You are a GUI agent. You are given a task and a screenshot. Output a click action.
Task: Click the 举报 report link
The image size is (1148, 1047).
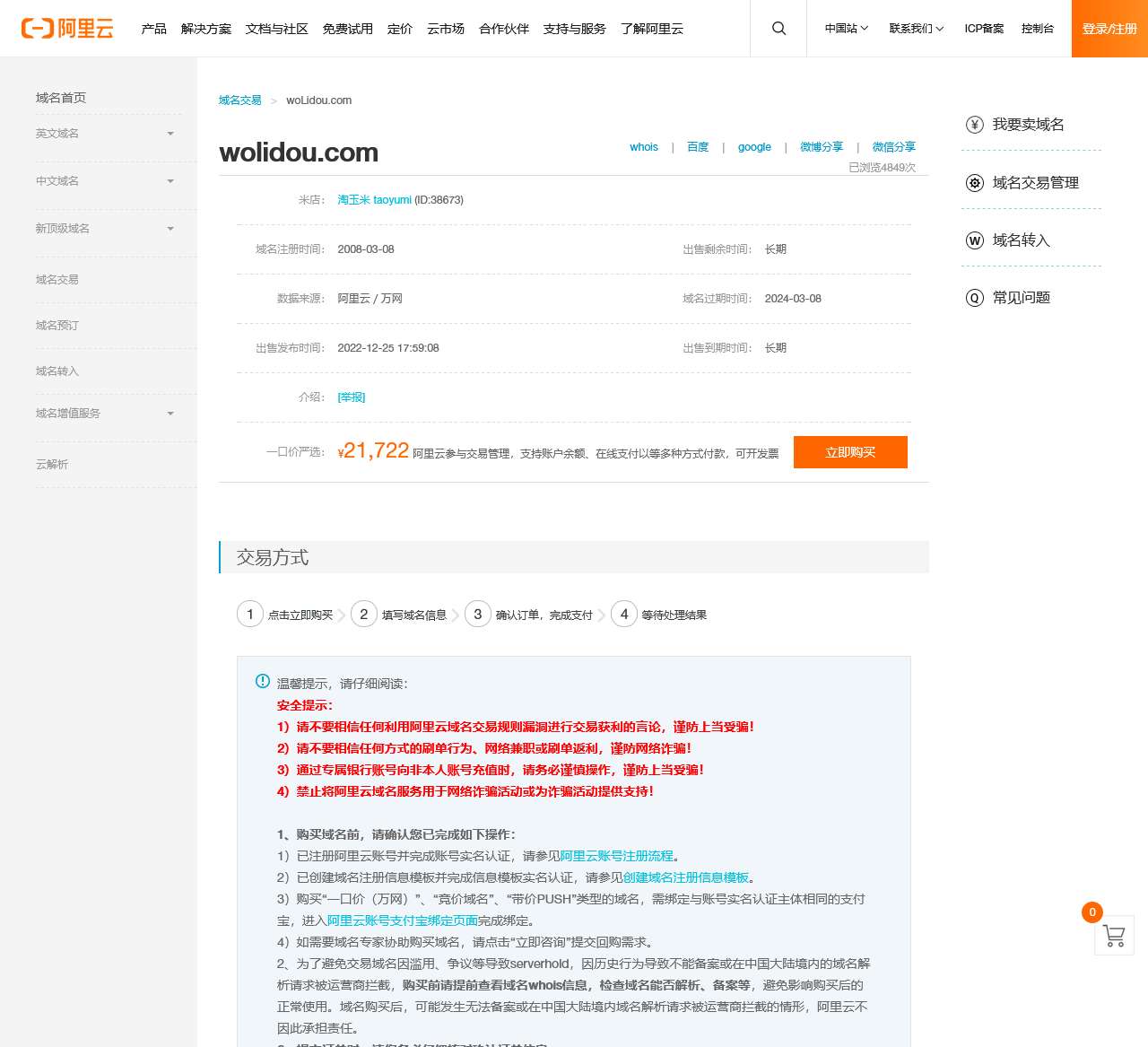(x=352, y=397)
